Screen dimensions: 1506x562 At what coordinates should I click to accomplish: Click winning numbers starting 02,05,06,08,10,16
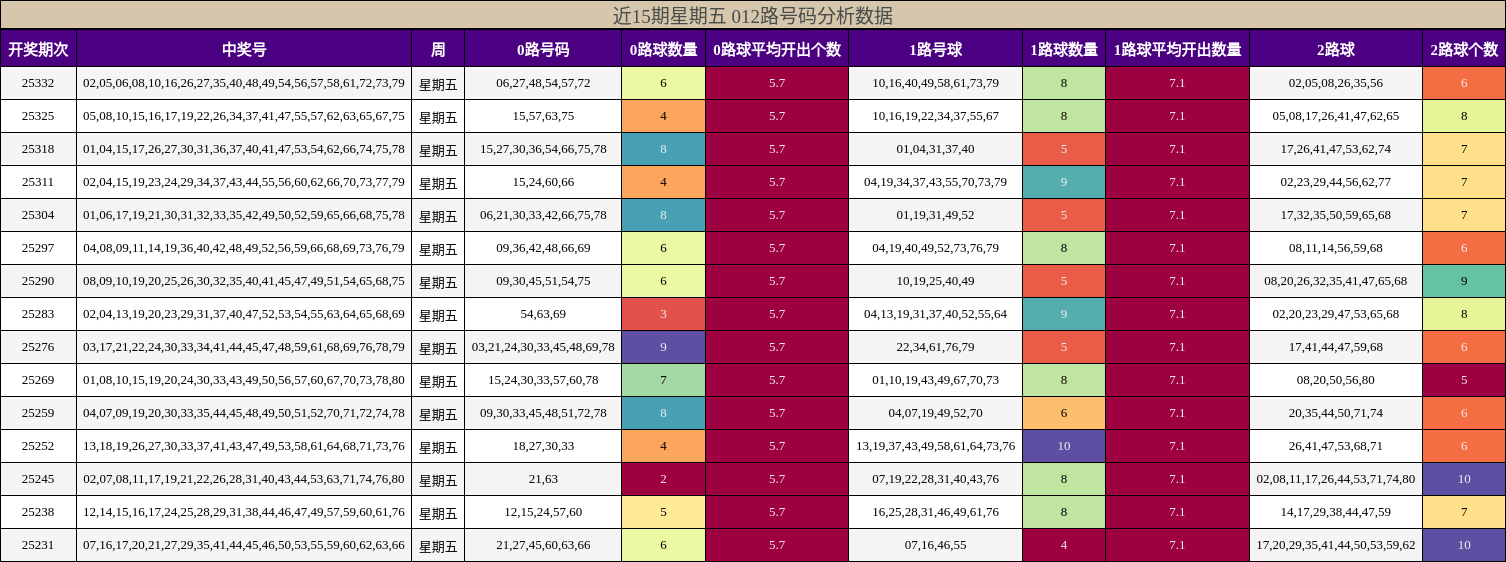point(244,83)
